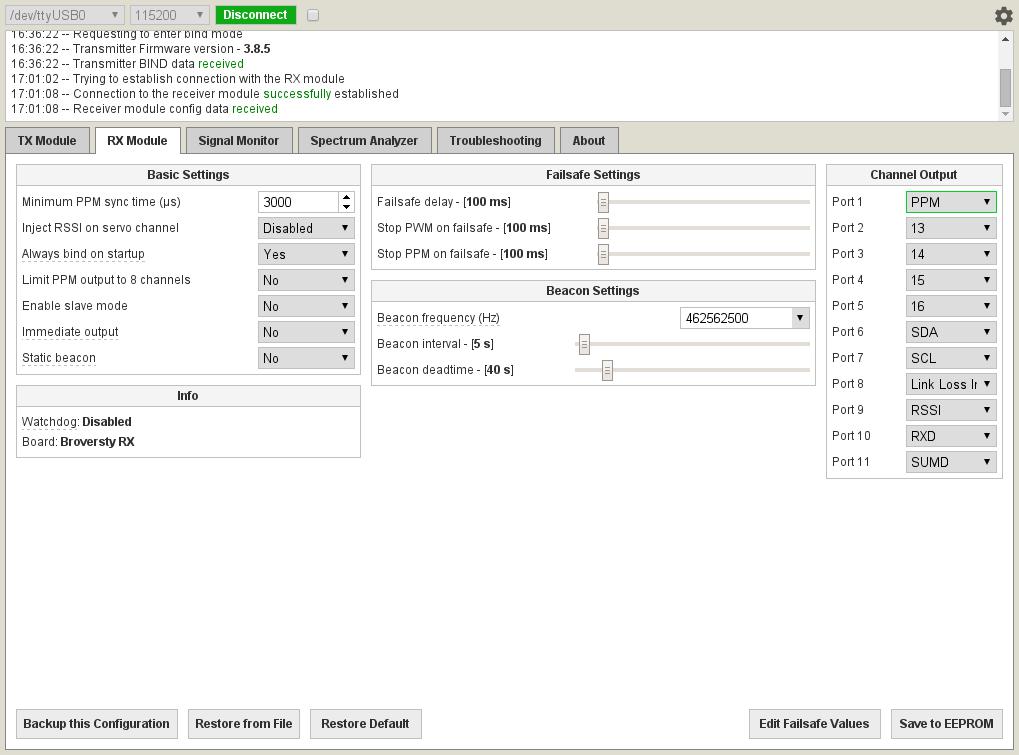Click the Restore Default button
Image resolution: width=1019 pixels, height=755 pixels.
tap(365, 724)
